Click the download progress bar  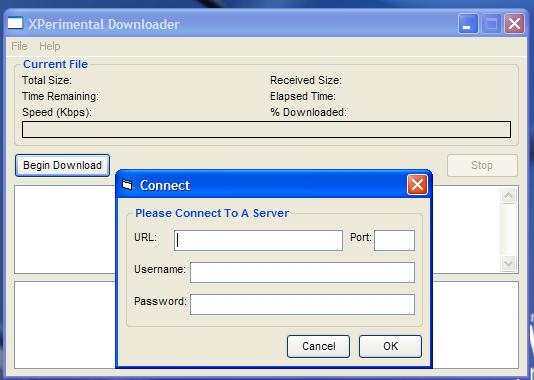tap(266, 130)
